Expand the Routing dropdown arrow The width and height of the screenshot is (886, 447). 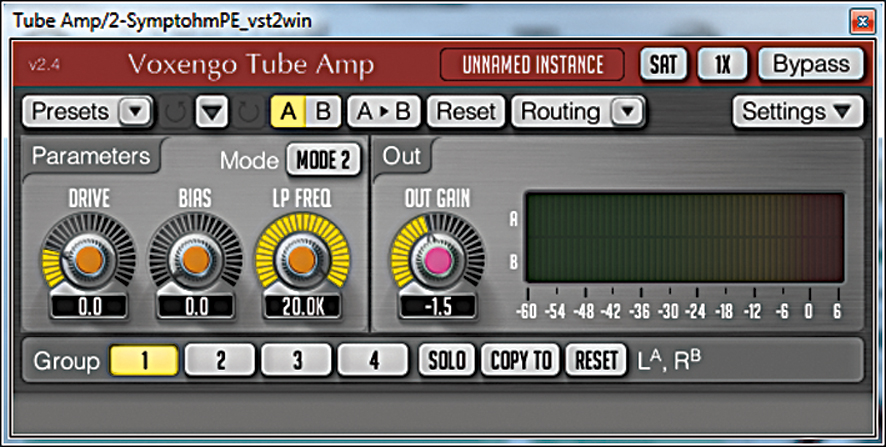coord(627,111)
